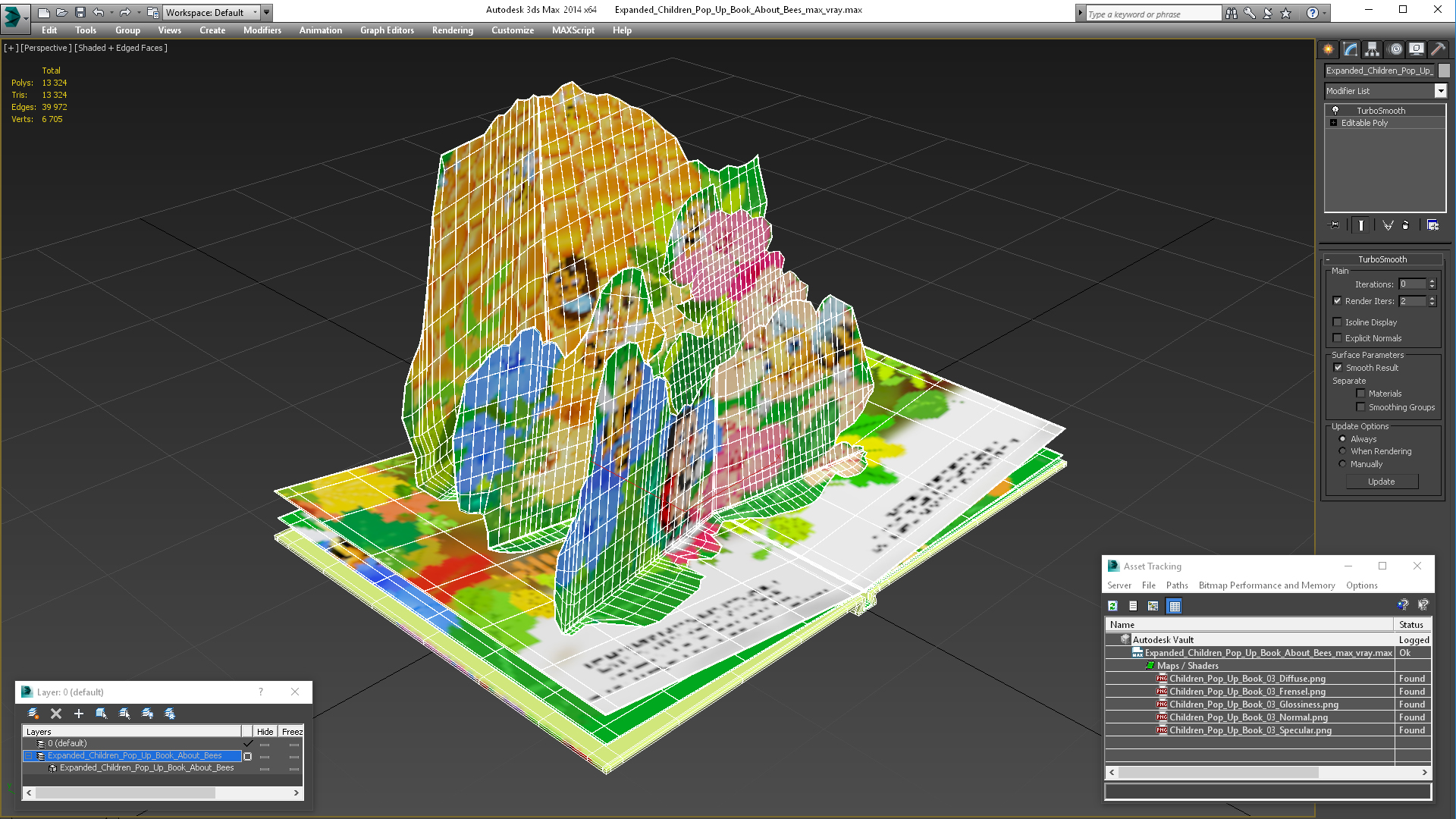Image resolution: width=1456 pixels, height=819 pixels.
Task: Click Highlight Selected Objects' Layers icon
Action: click(124, 714)
